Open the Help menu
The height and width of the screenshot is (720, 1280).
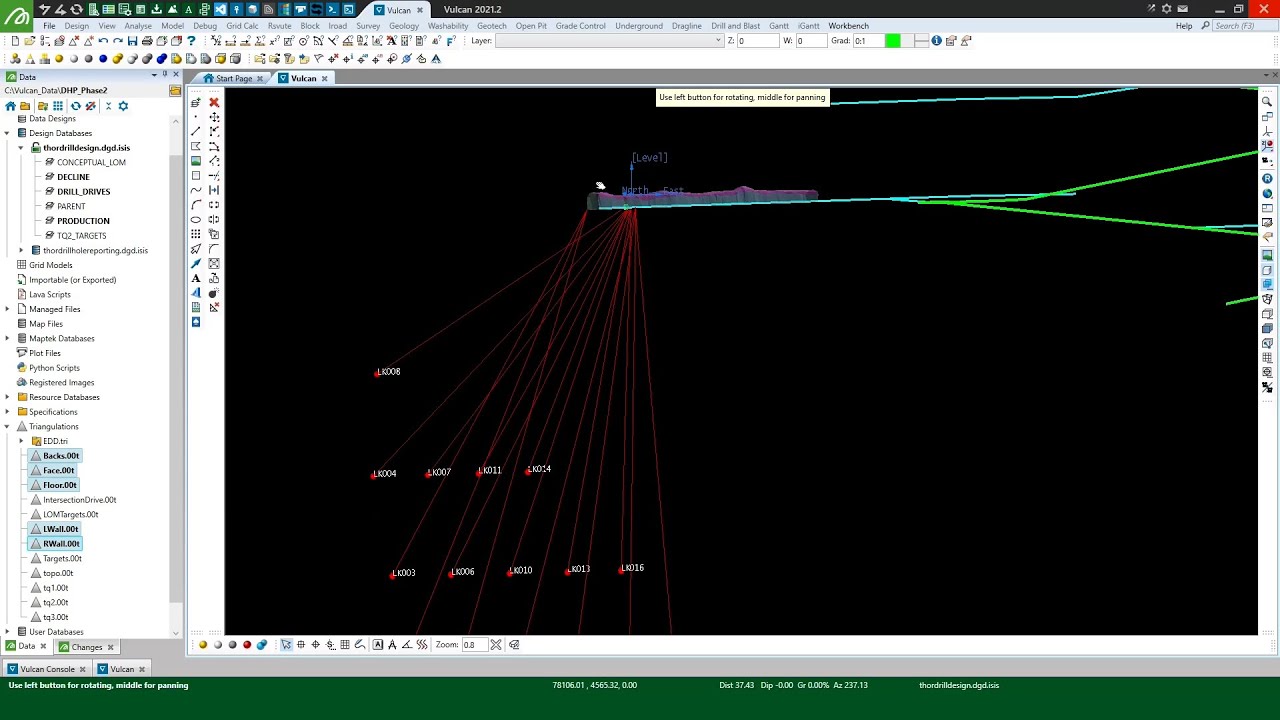1184,26
